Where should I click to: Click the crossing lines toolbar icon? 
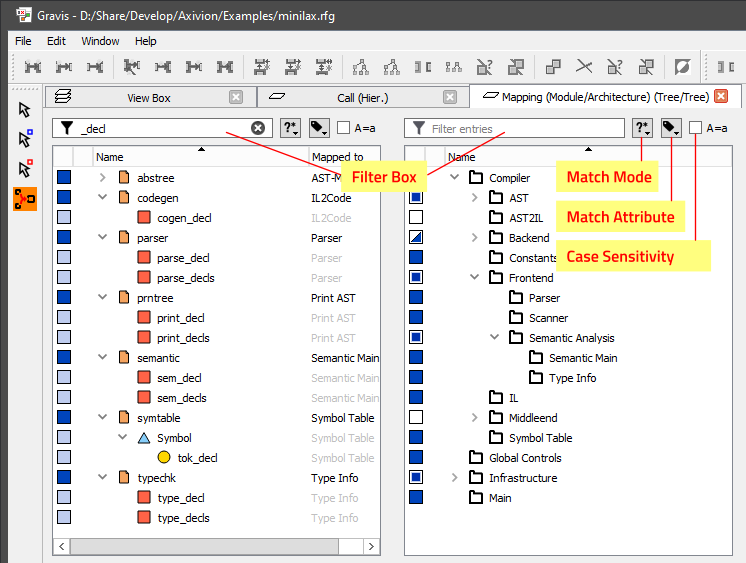tap(584, 67)
